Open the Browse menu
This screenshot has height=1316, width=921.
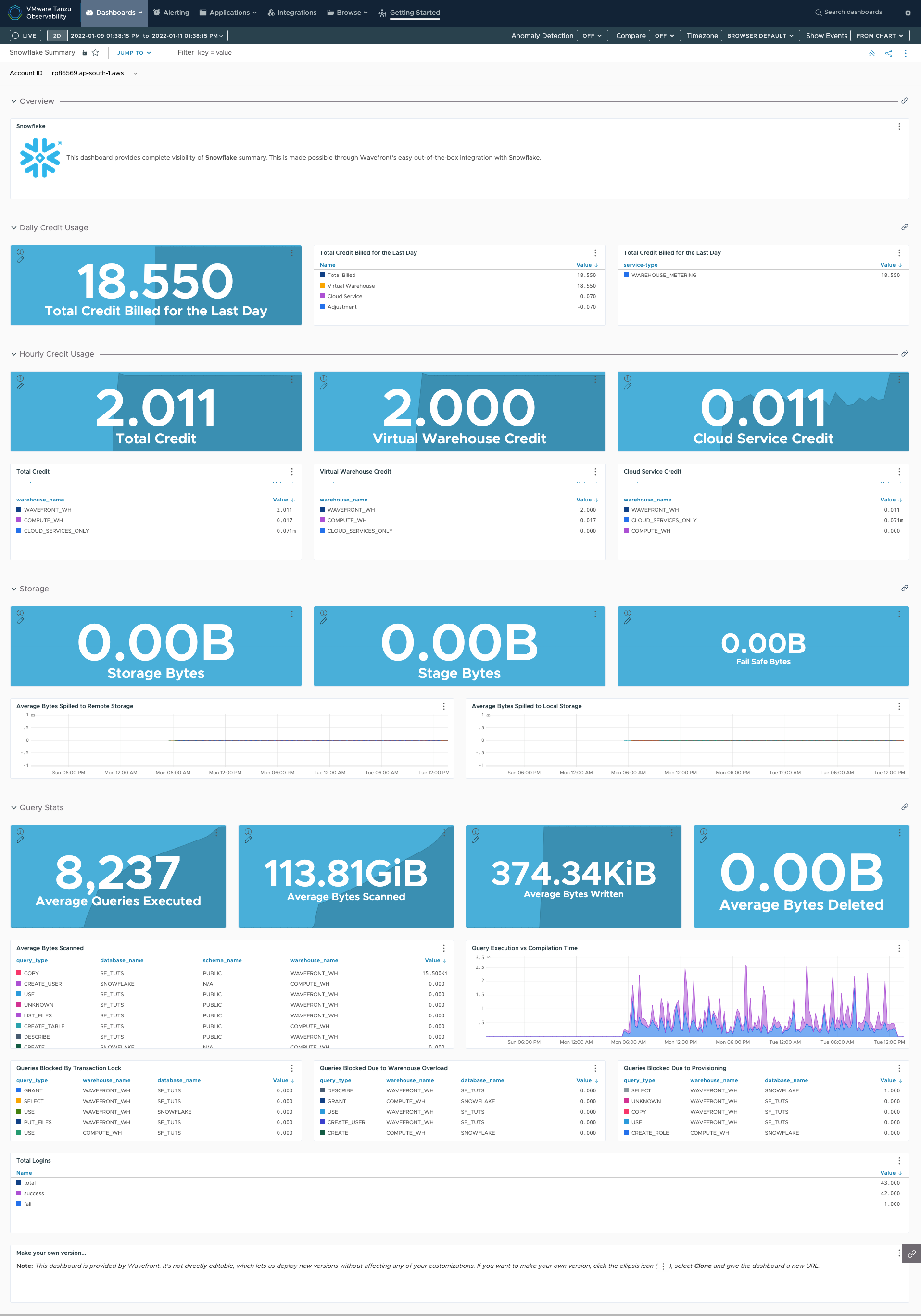pyautogui.click(x=348, y=13)
